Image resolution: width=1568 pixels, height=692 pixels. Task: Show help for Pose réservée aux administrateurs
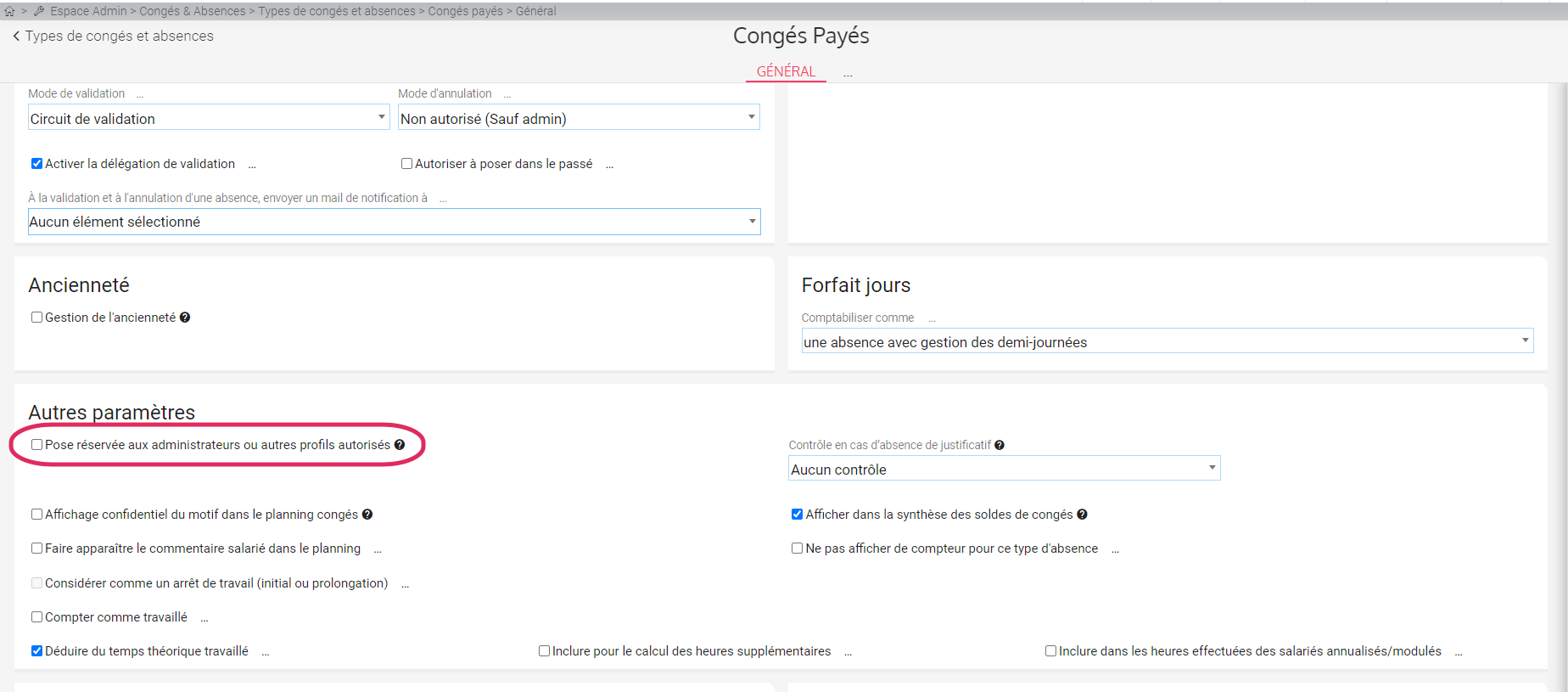pos(400,445)
